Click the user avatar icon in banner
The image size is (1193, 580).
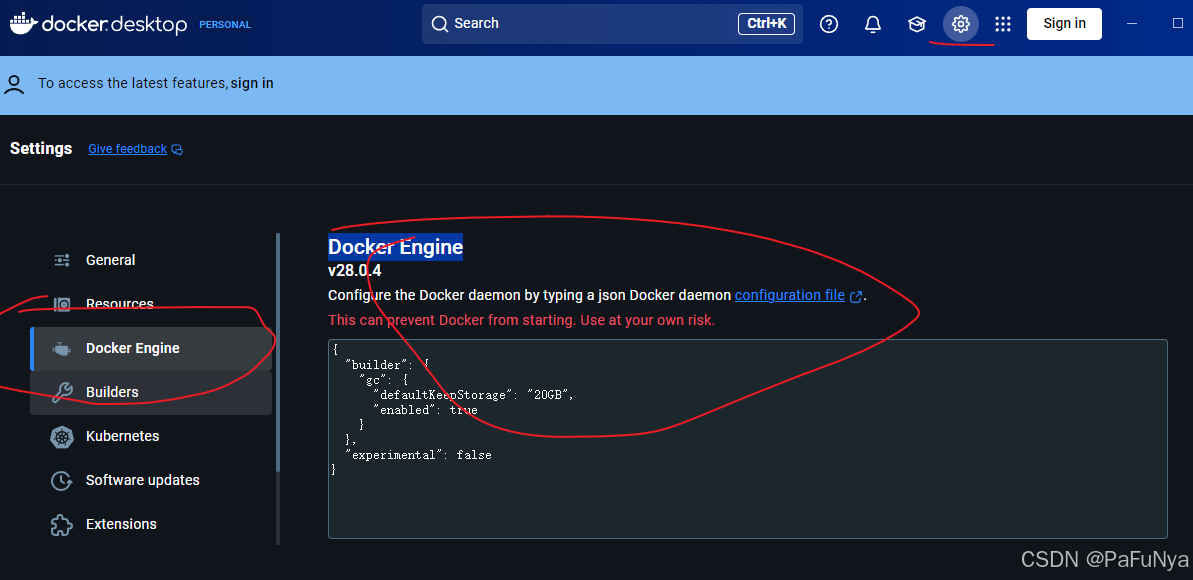coord(14,84)
